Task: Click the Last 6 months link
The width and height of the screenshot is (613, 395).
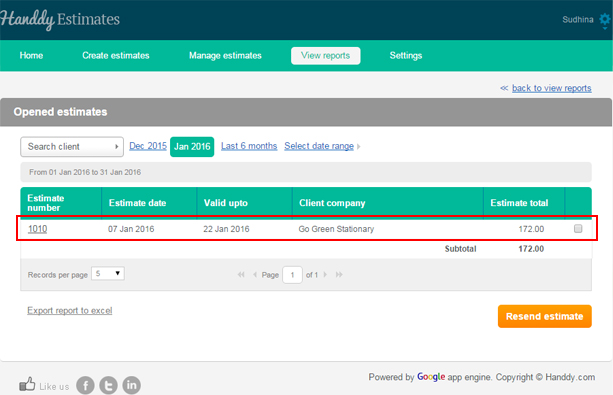Action: 249,146
